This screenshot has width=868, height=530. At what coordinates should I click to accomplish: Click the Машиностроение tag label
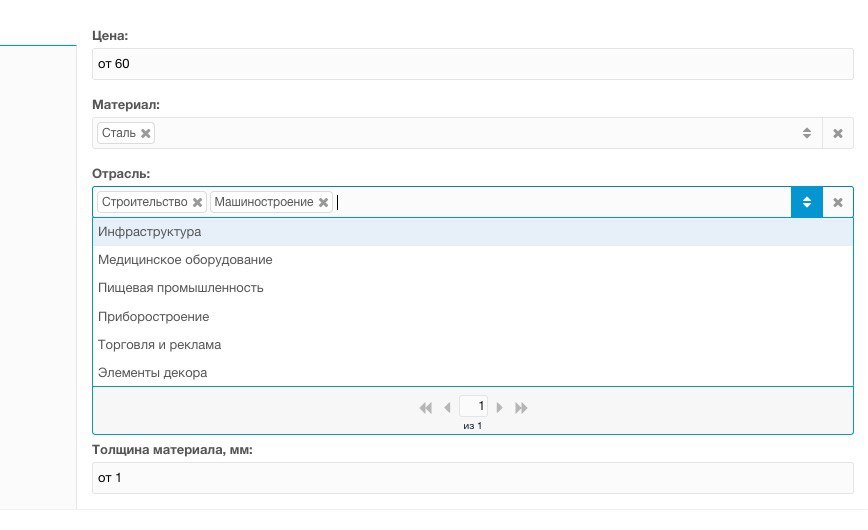[x=264, y=202]
